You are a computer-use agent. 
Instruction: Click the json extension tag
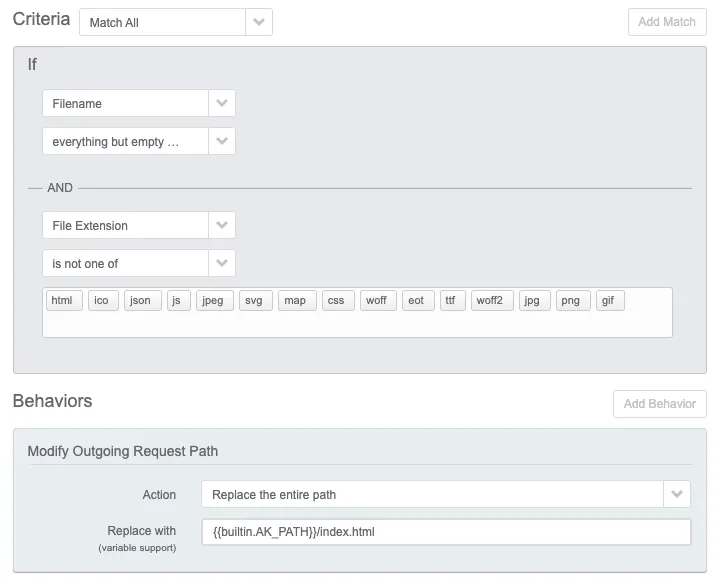click(x=141, y=300)
